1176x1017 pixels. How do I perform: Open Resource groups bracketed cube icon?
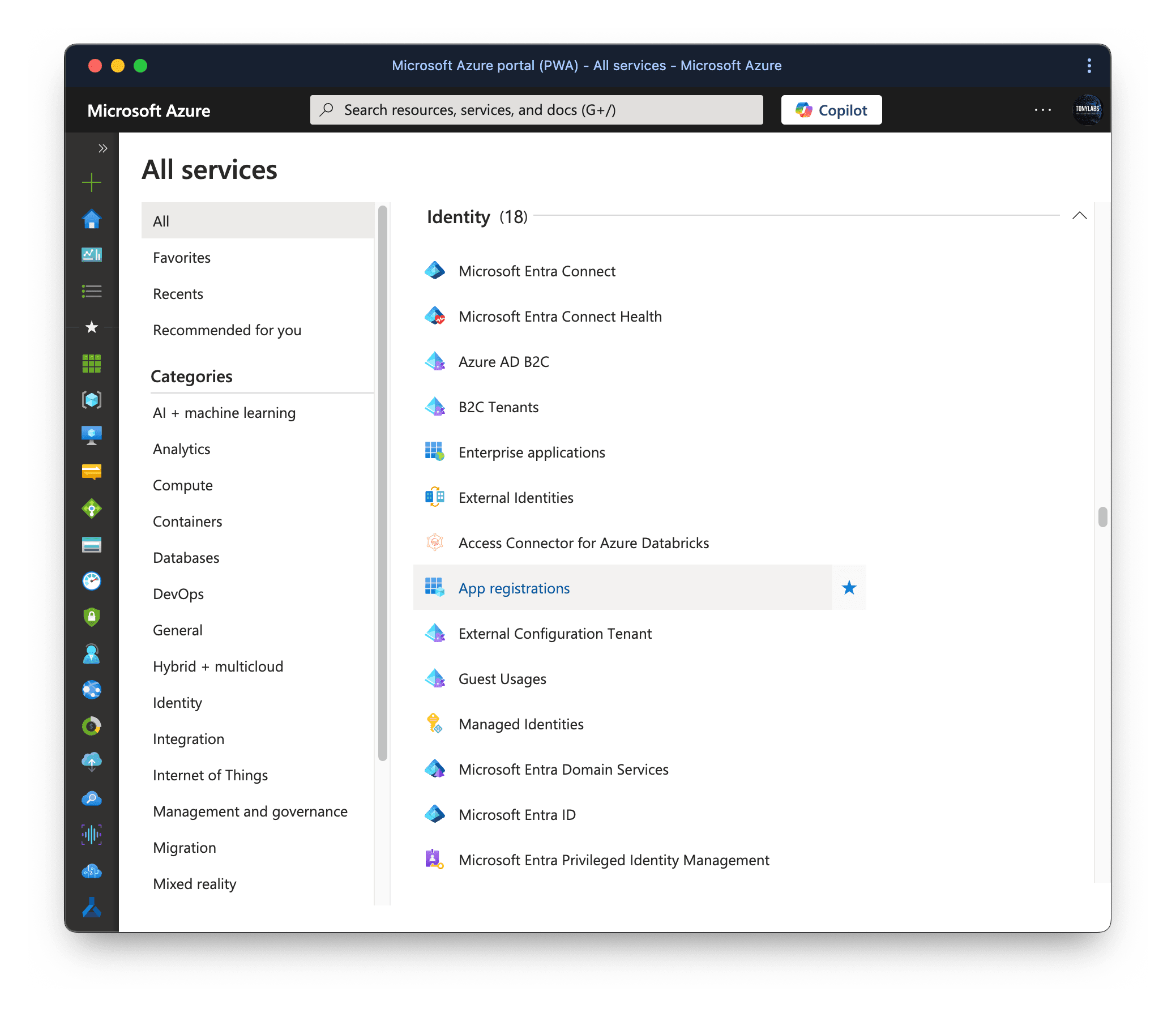[x=91, y=400]
